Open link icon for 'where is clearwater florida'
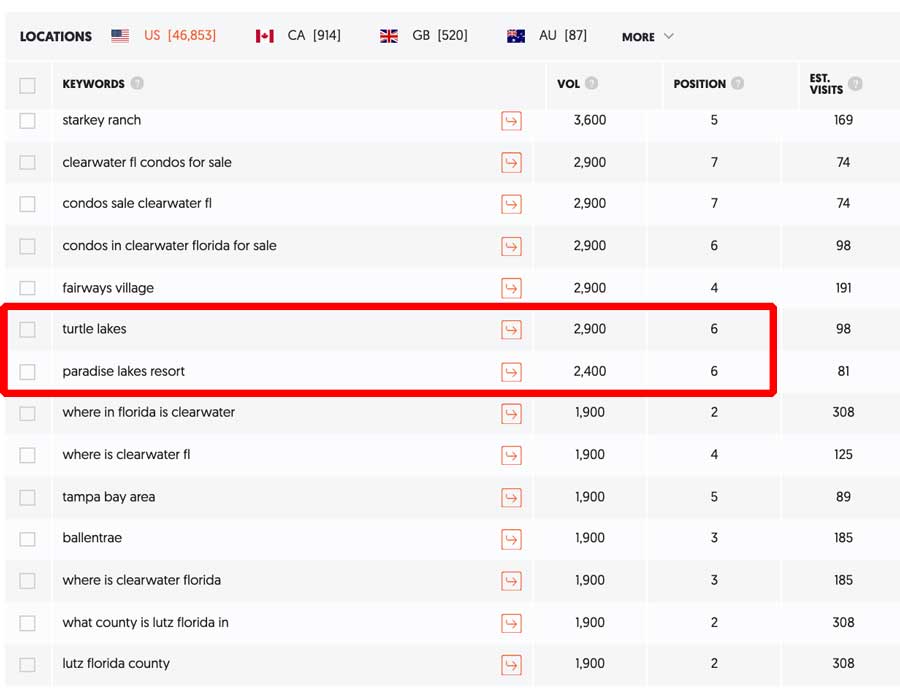 [511, 581]
